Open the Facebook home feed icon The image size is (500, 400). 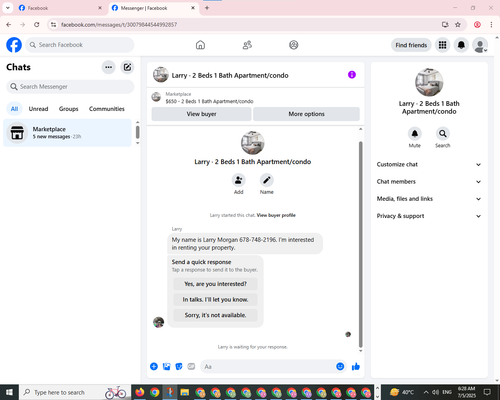200,45
